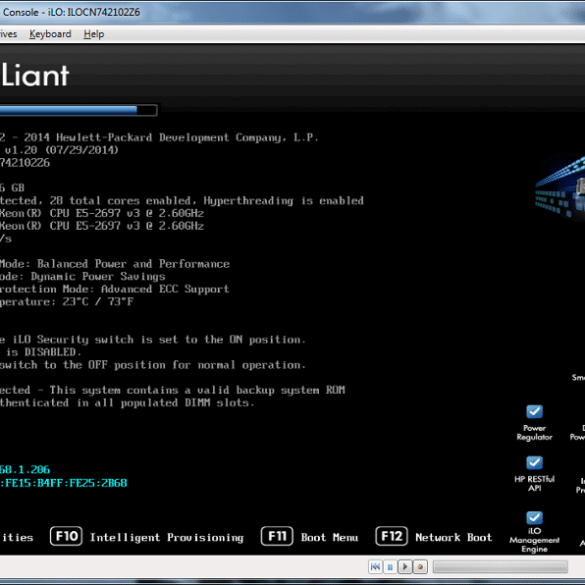This screenshot has height=585, width=585.
Task: Click the F10 key icon
Action: pyautogui.click(x=66, y=536)
